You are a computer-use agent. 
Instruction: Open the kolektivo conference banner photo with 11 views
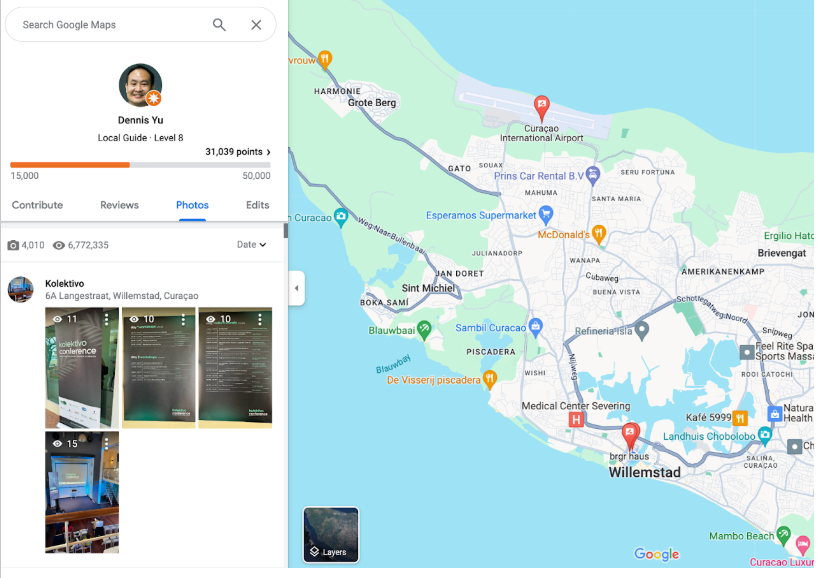coord(82,367)
